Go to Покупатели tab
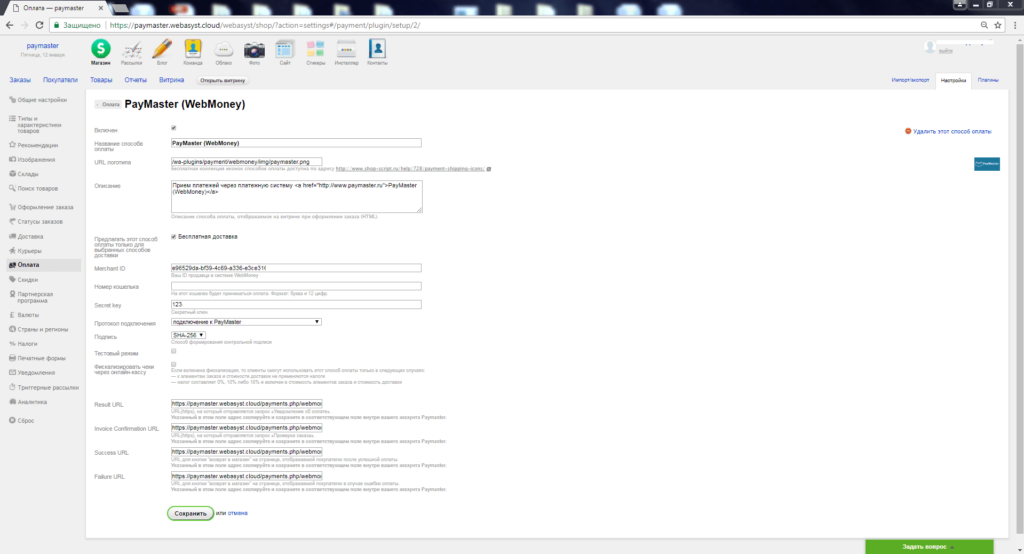This screenshot has height=554, width=1024. tap(60, 80)
